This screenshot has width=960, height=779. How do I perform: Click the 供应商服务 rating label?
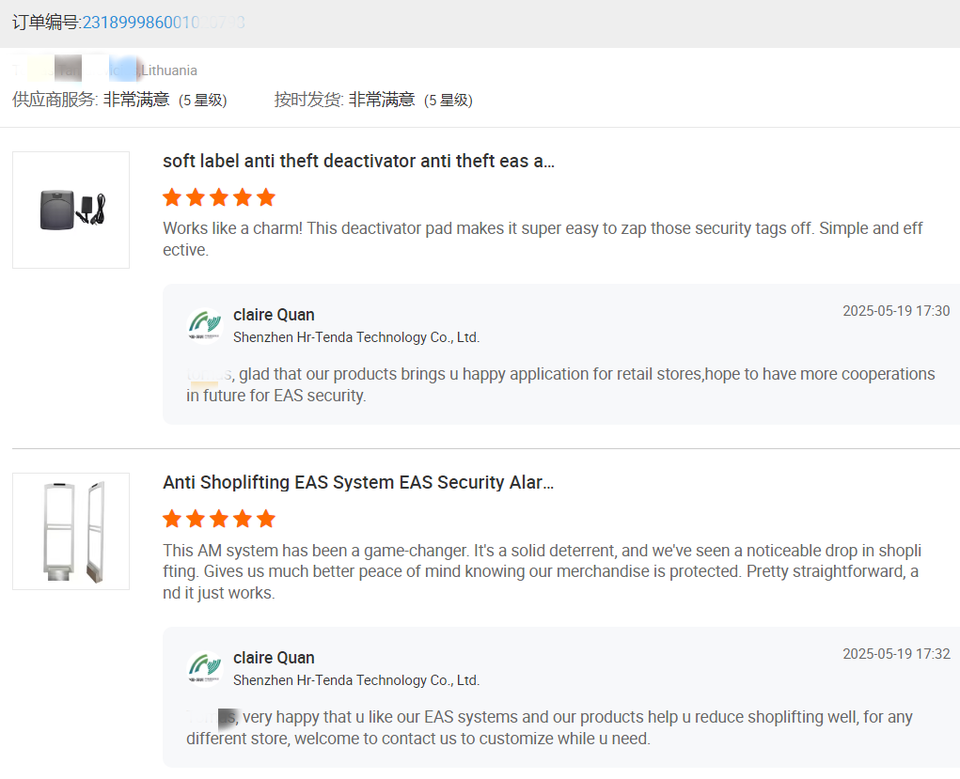[55, 100]
